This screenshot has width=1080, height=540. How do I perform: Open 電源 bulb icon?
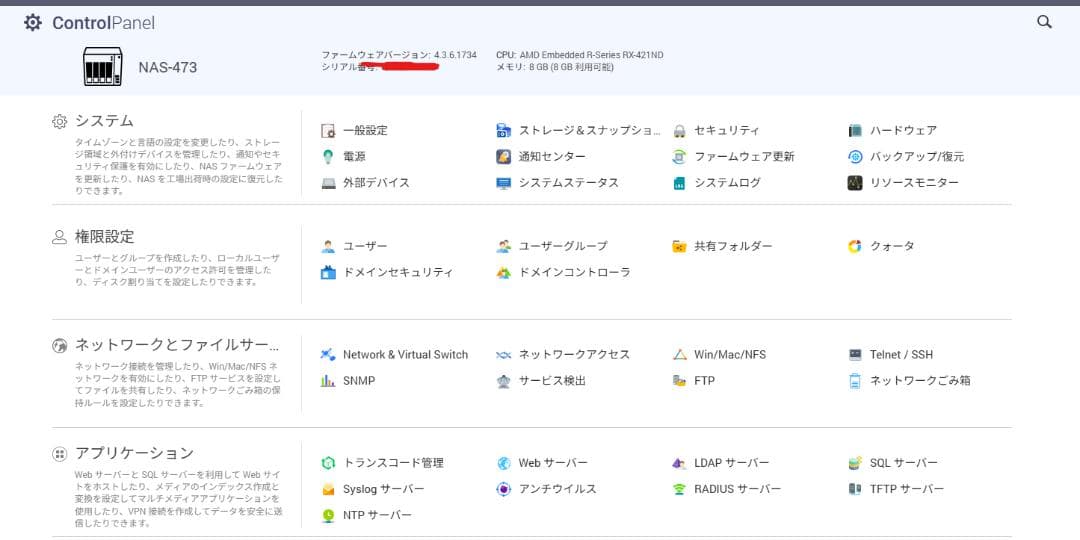click(328, 157)
